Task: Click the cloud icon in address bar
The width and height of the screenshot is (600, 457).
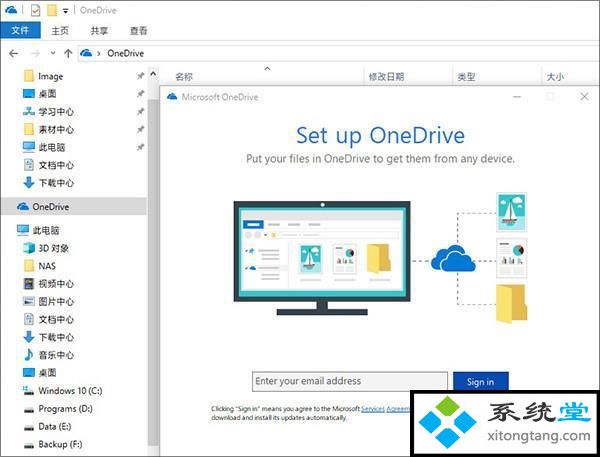Action: [x=86, y=53]
